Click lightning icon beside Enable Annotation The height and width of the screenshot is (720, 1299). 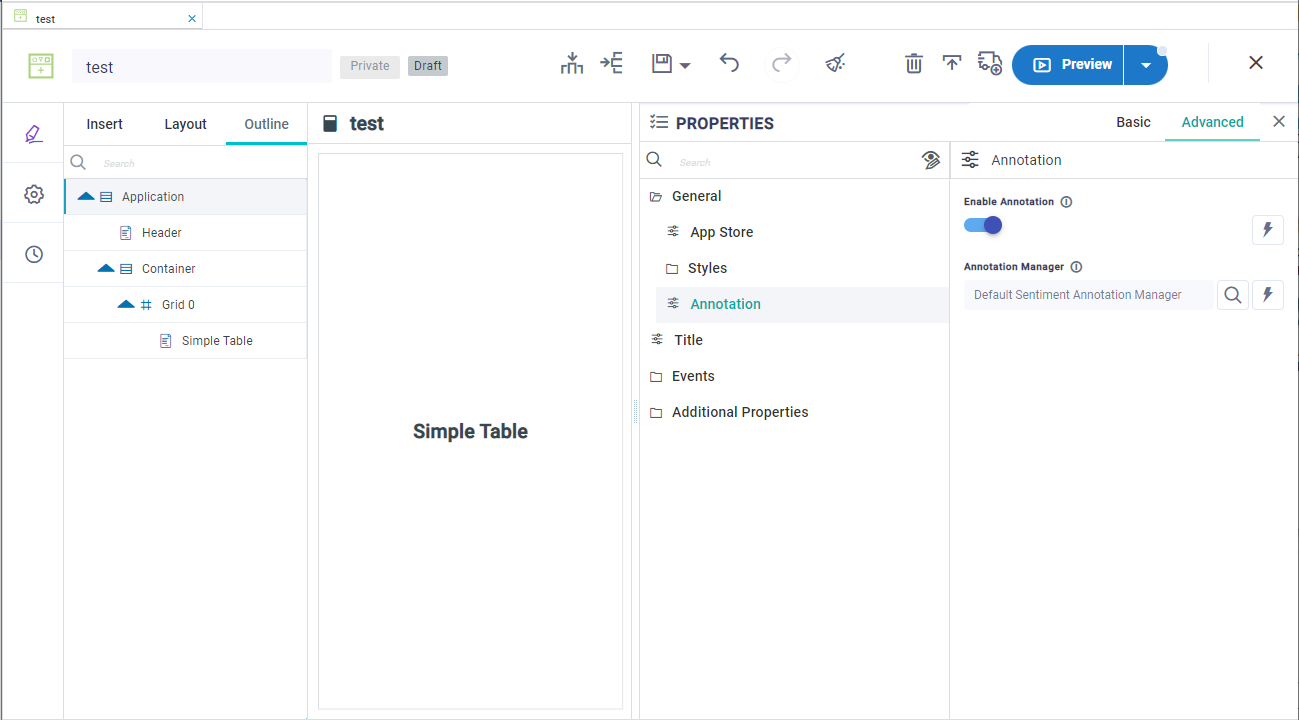(x=1267, y=229)
